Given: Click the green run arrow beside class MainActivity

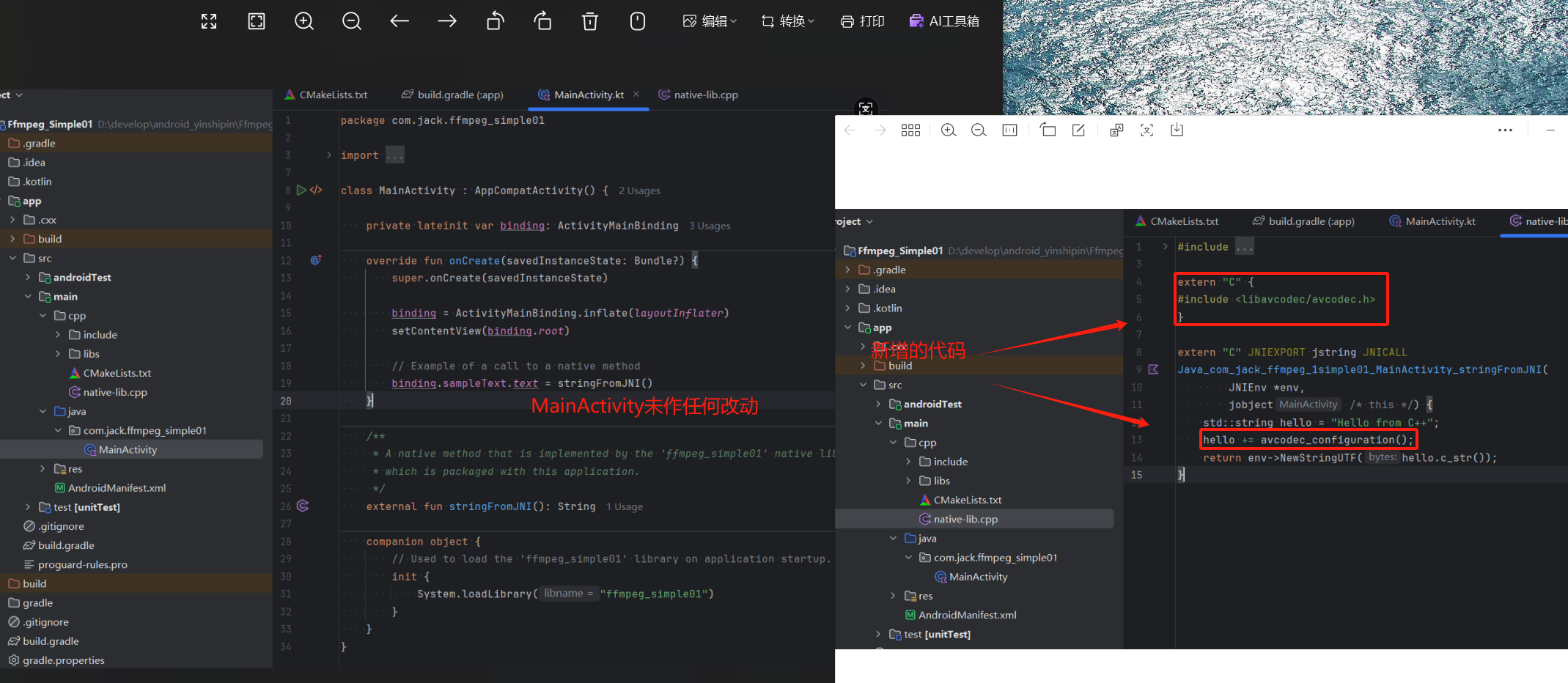Looking at the screenshot, I should 301,191.
